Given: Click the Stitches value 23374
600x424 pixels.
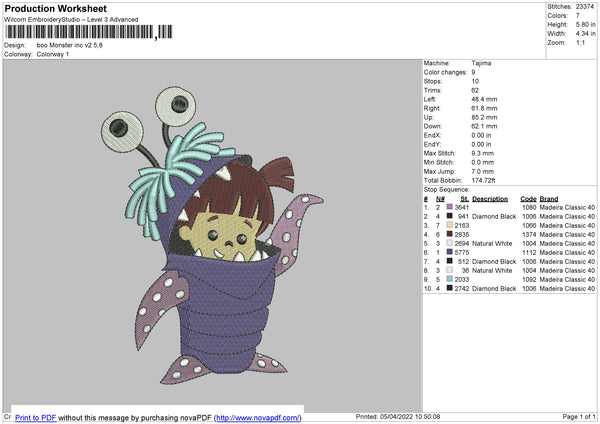Looking at the screenshot, I should pyautogui.click(x=585, y=7).
